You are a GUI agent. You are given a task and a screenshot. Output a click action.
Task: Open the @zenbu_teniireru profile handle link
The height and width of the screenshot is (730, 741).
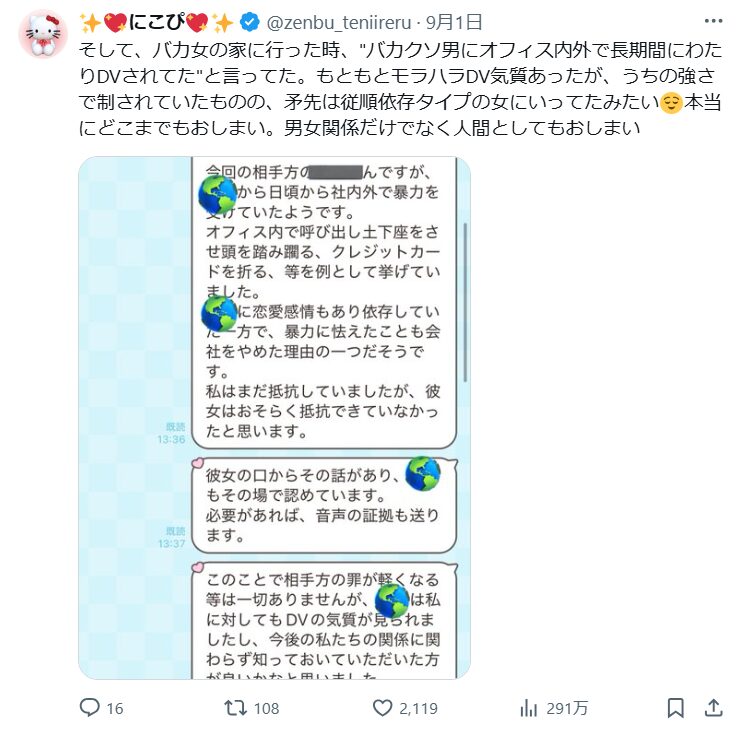point(339,22)
